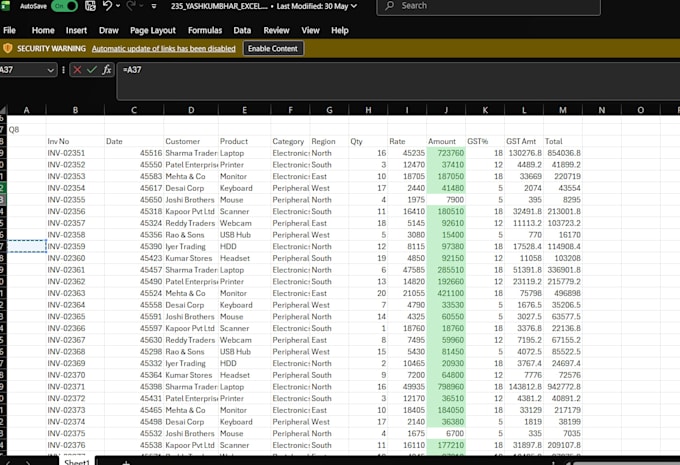This screenshot has width=680, height=465.
Task: Click the GST Amt cell 143812.8
Action: (523, 387)
